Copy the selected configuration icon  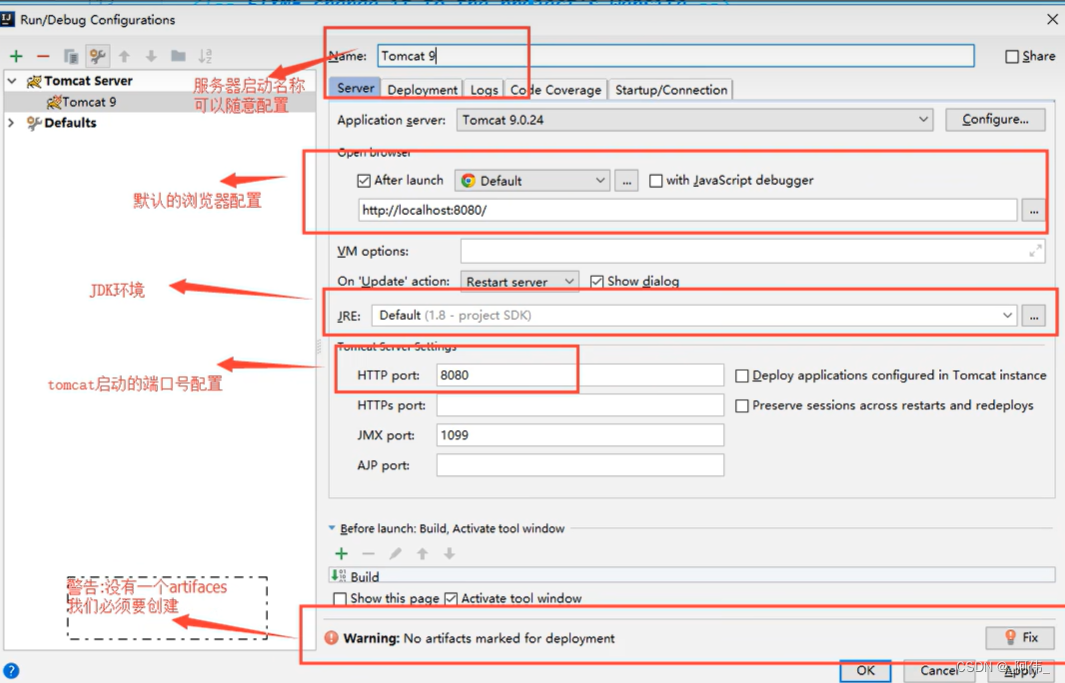[71, 56]
